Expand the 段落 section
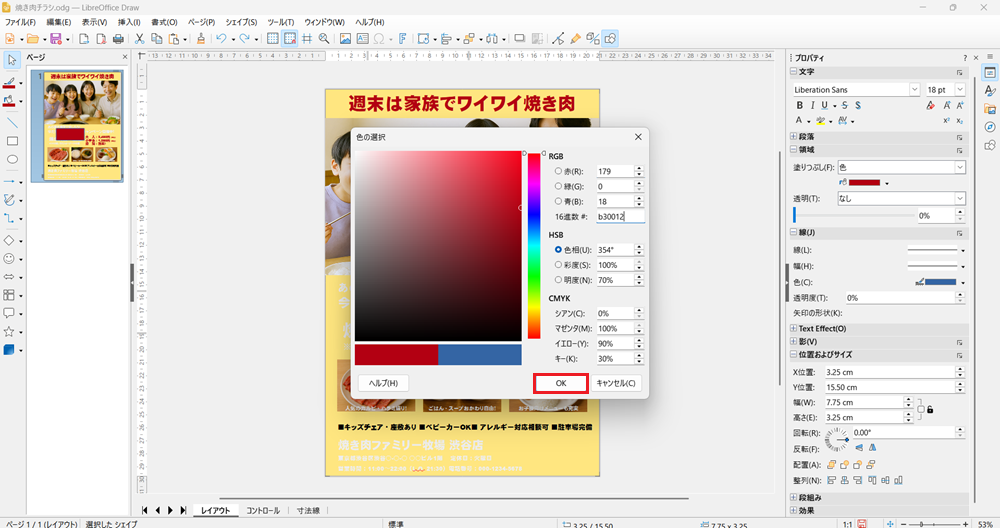 pos(794,136)
